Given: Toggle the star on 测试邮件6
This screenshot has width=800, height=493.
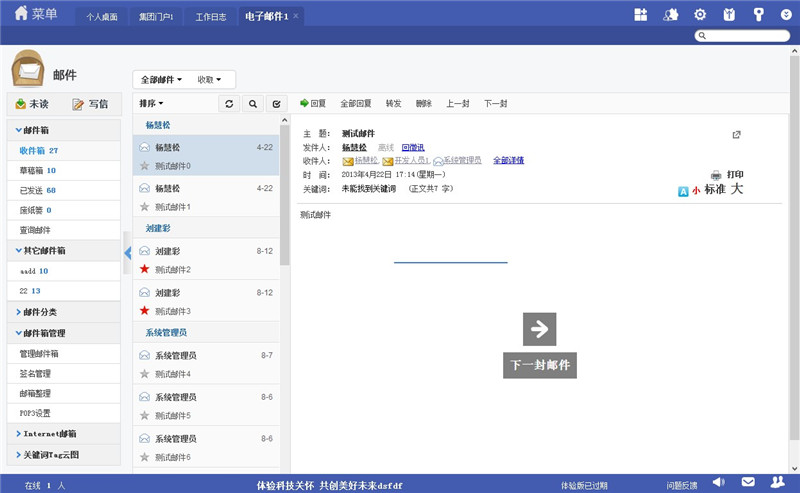Looking at the screenshot, I should tap(144, 457).
